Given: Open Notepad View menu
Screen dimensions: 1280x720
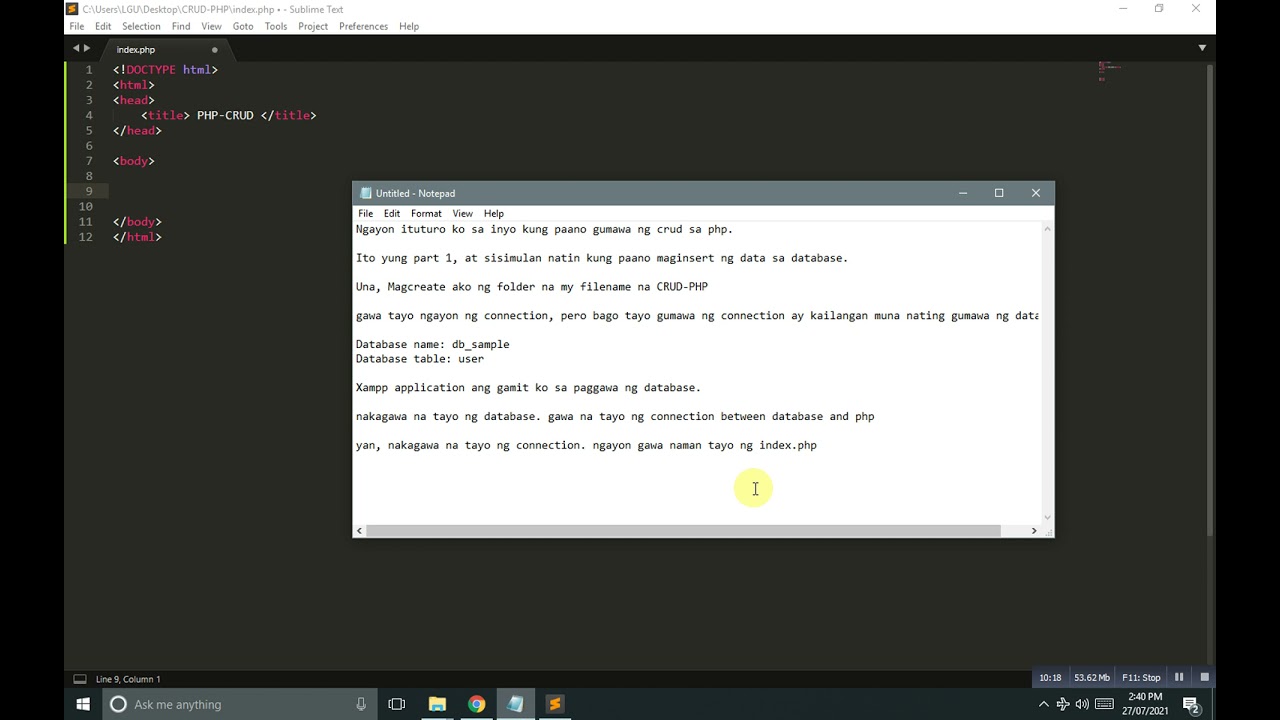Looking at the screenshot, I should (462, 213).
